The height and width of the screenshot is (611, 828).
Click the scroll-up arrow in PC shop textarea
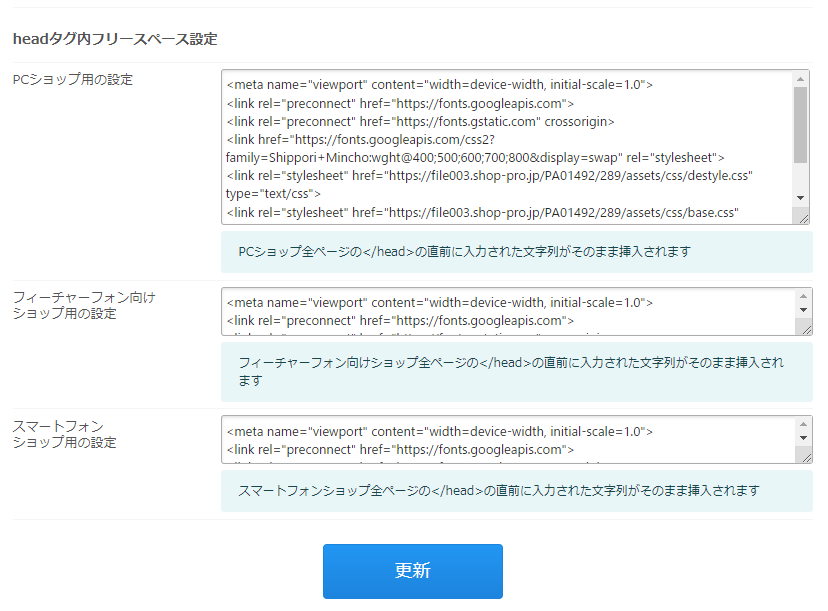[x=801, y=79]
